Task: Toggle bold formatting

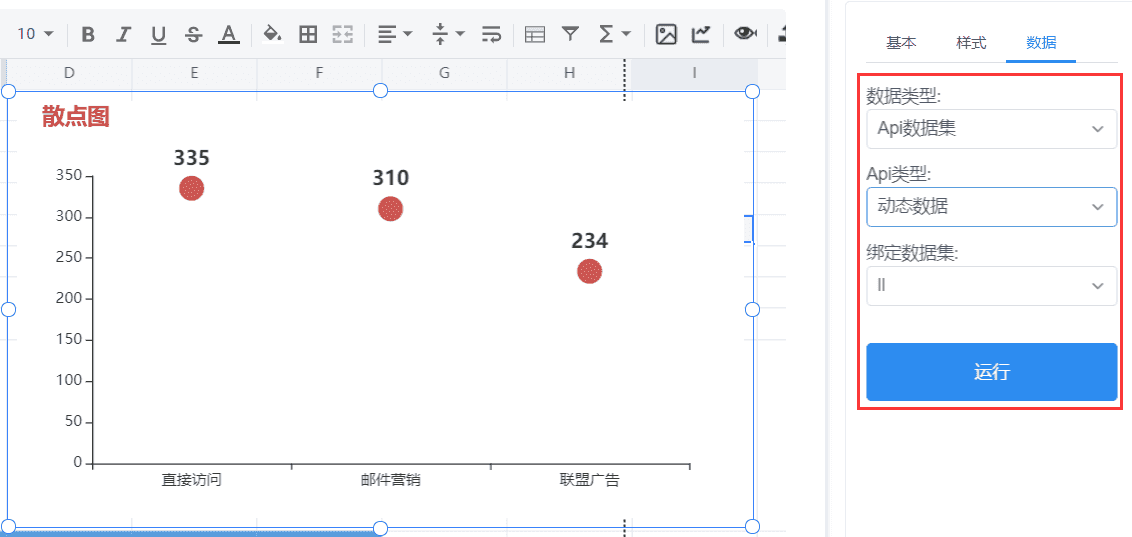Action: point(88,35)
